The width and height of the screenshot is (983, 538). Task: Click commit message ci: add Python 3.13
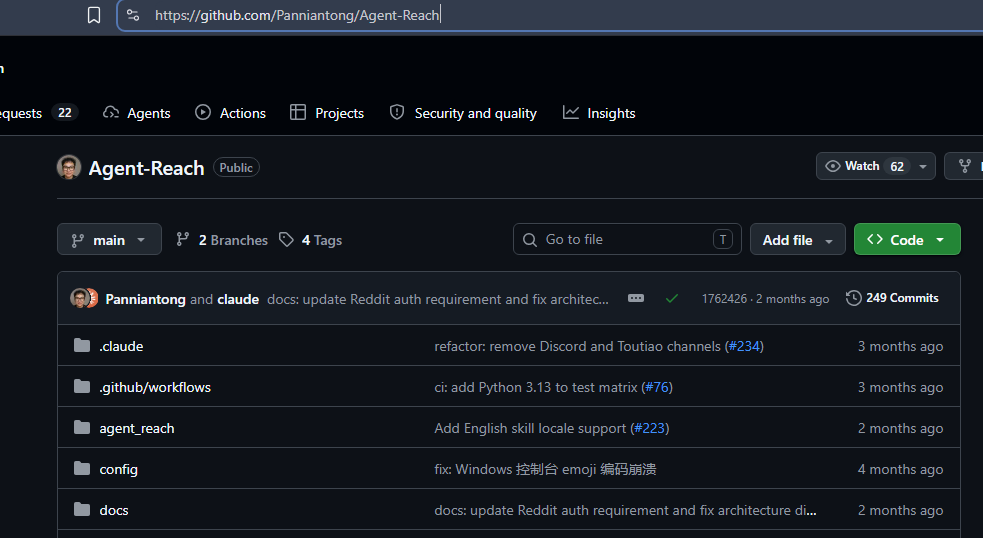(x=536, y=388)
